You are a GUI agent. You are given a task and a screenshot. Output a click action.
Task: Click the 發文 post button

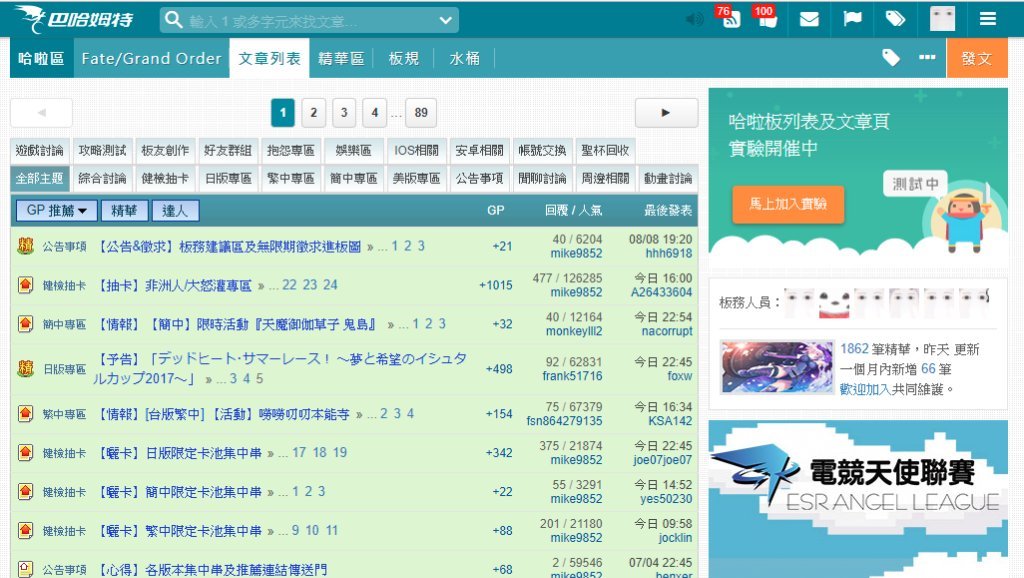point(976,58)
